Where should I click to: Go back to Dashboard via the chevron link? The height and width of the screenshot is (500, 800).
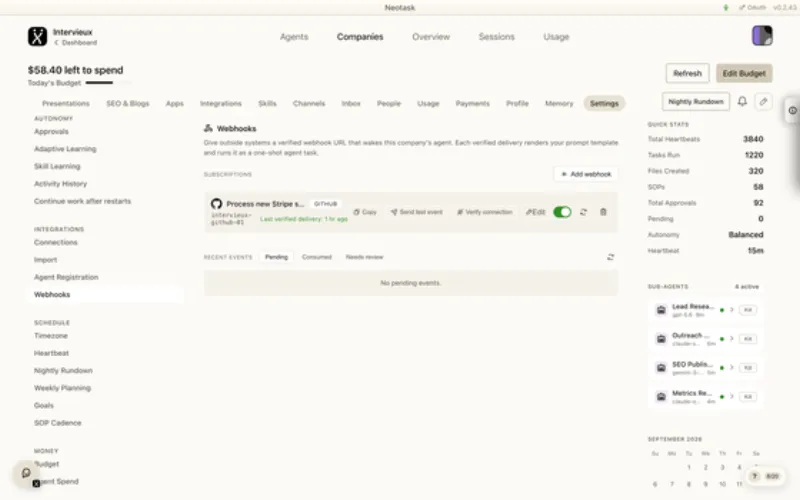point(76,43)
